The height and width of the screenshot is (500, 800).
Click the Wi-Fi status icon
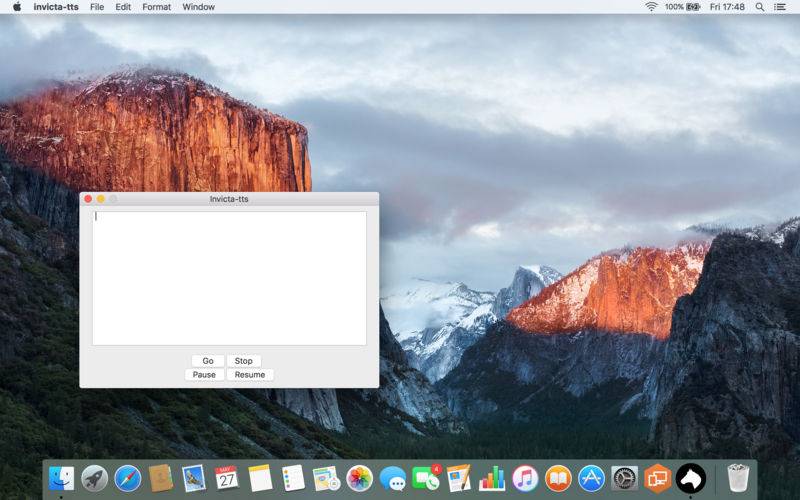(x=651, y=7)
